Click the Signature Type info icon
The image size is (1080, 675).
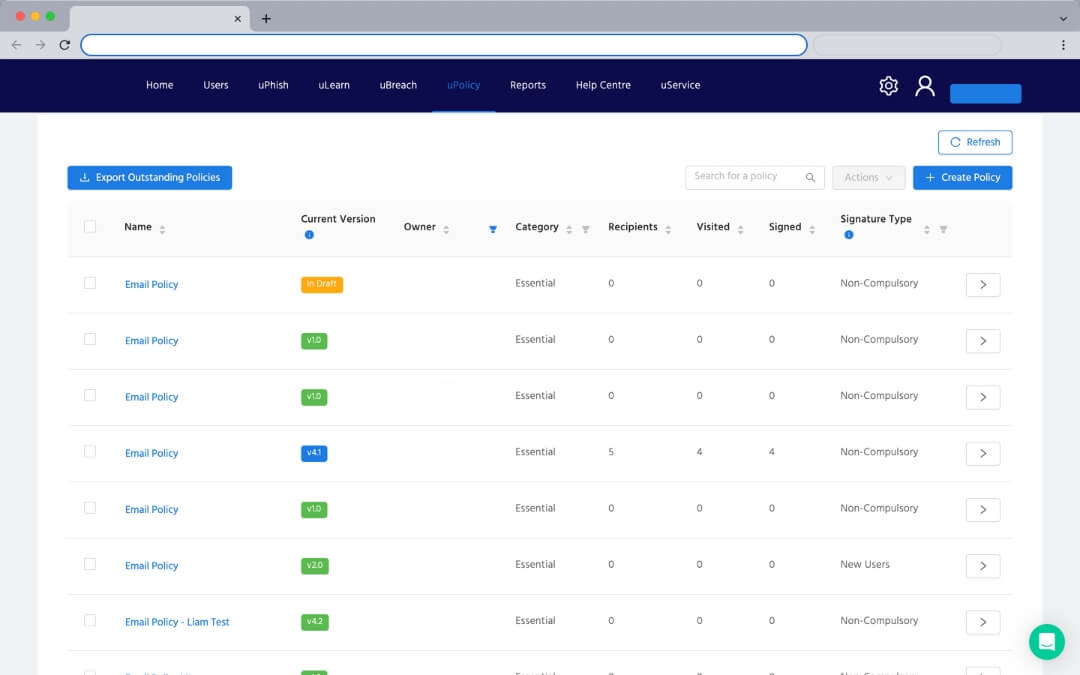[849, 235]
